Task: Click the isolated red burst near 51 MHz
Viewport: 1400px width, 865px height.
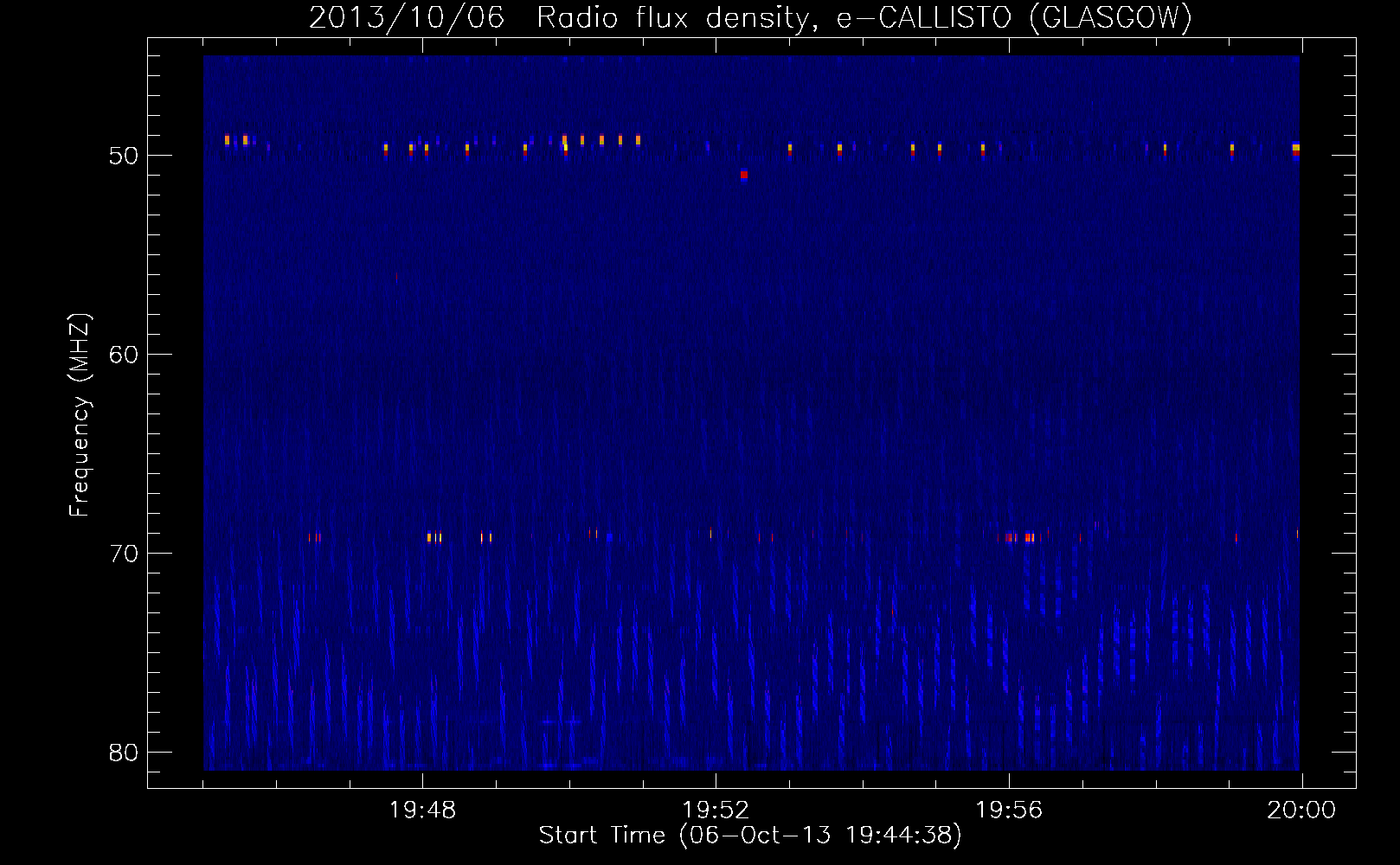Action: coord(744,176)
